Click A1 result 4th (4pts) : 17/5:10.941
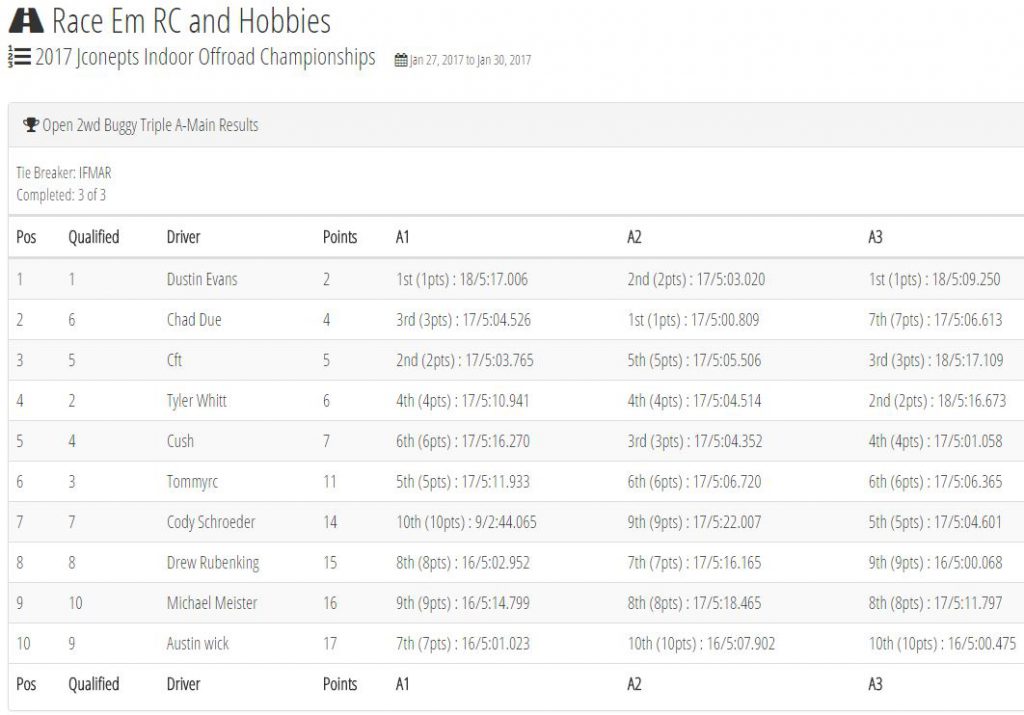Screen dimensions: 1024x715 [462, 401]
